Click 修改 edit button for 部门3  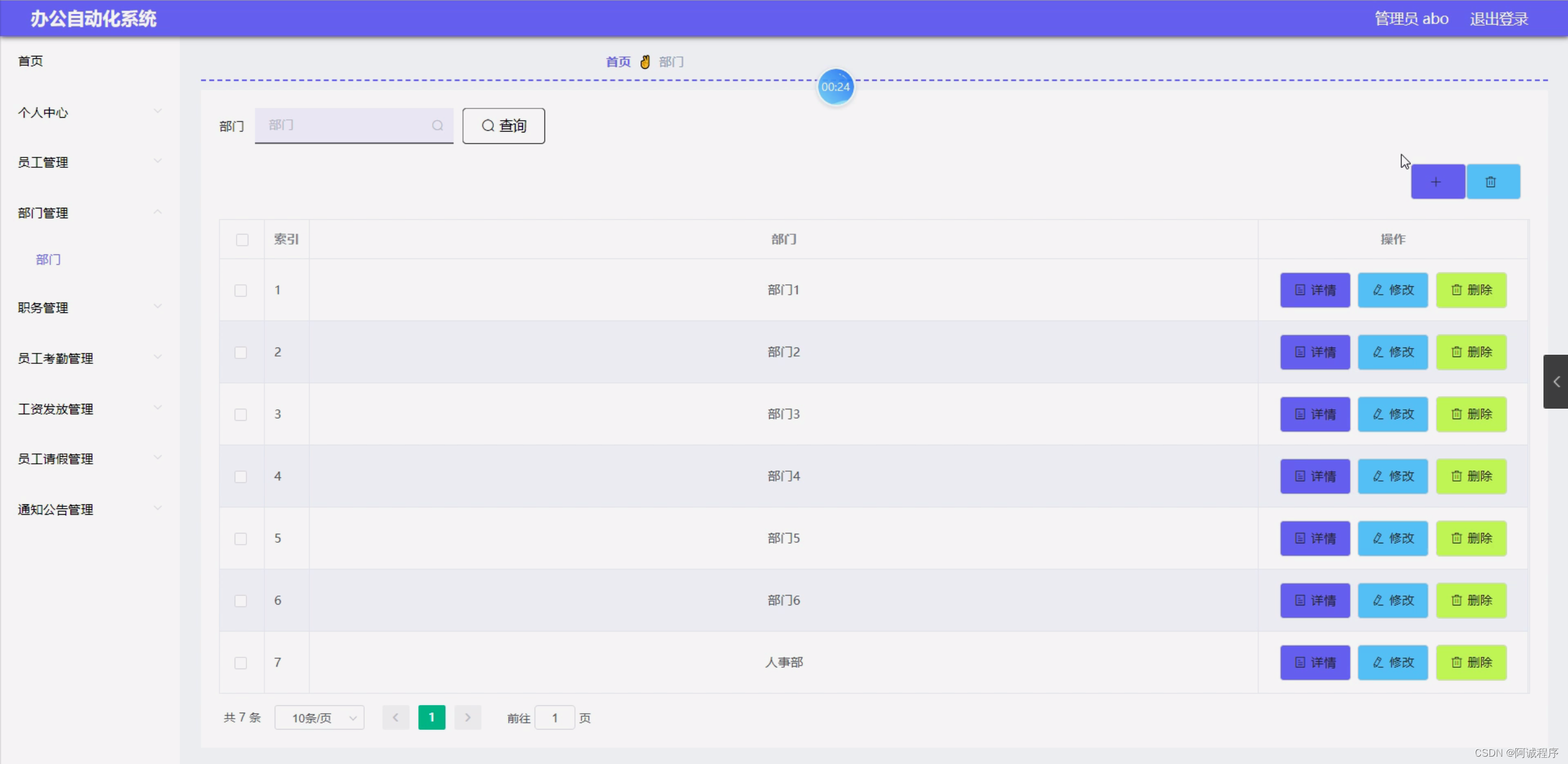pos(1392,414)
